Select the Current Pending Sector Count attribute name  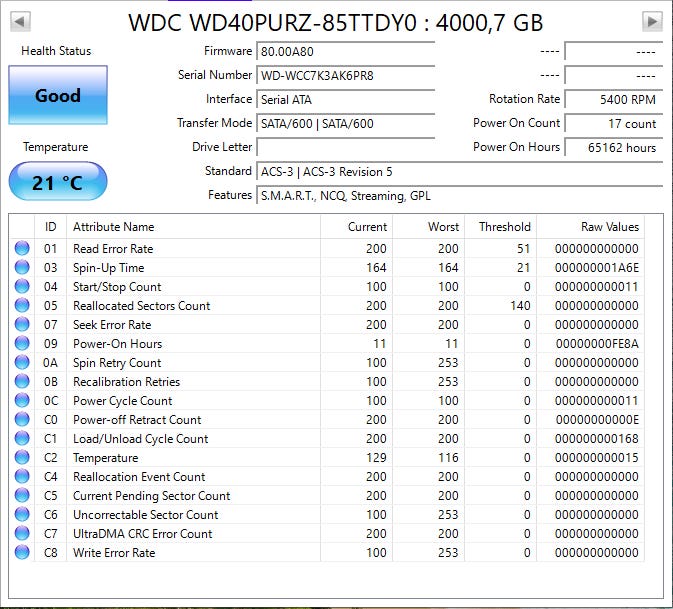pyautogui.click(x=152, y=496)
